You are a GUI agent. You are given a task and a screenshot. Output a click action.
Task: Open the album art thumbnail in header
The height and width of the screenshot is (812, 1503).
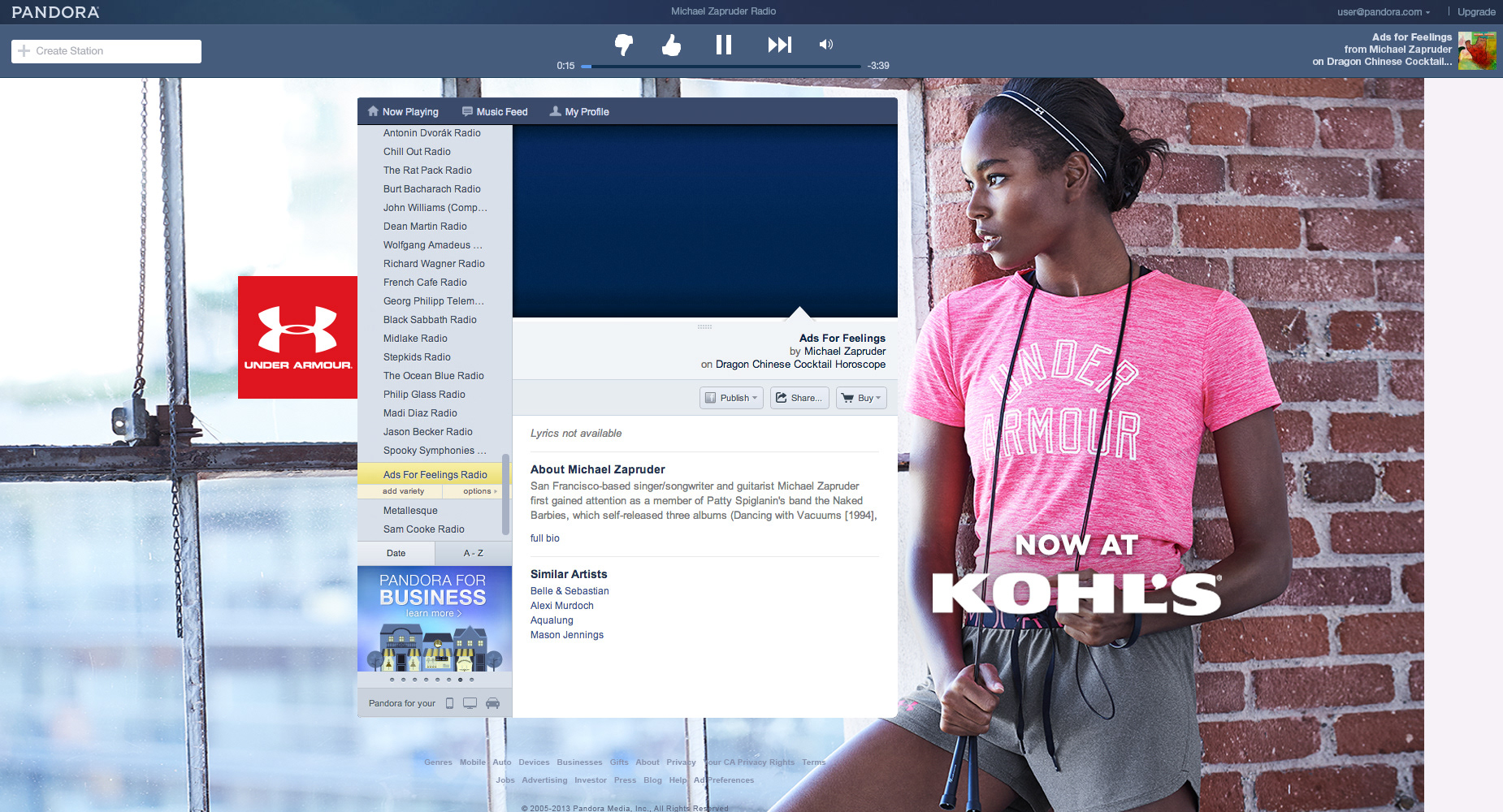tap(1477, 50)
